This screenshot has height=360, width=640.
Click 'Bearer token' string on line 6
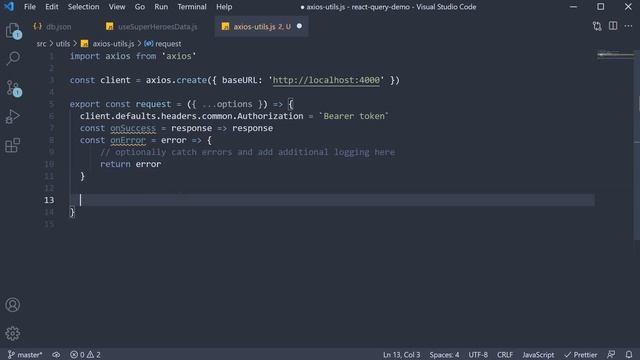coord(354,116)
